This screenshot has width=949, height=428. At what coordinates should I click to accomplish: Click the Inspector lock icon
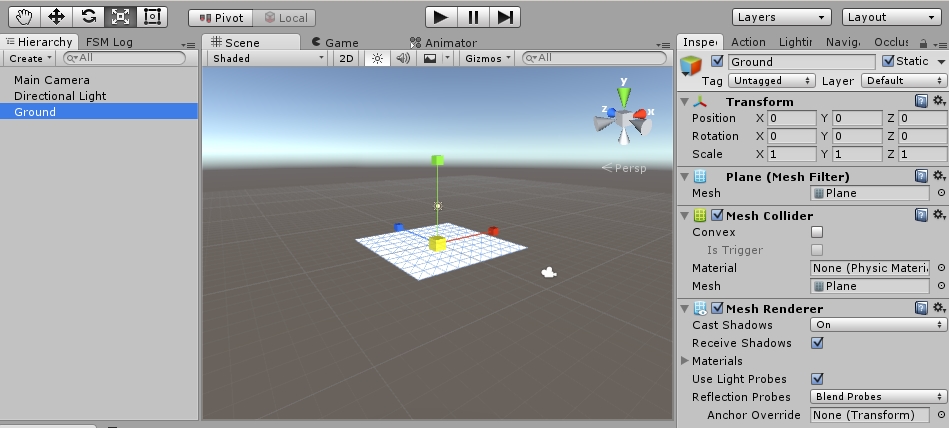923,43
